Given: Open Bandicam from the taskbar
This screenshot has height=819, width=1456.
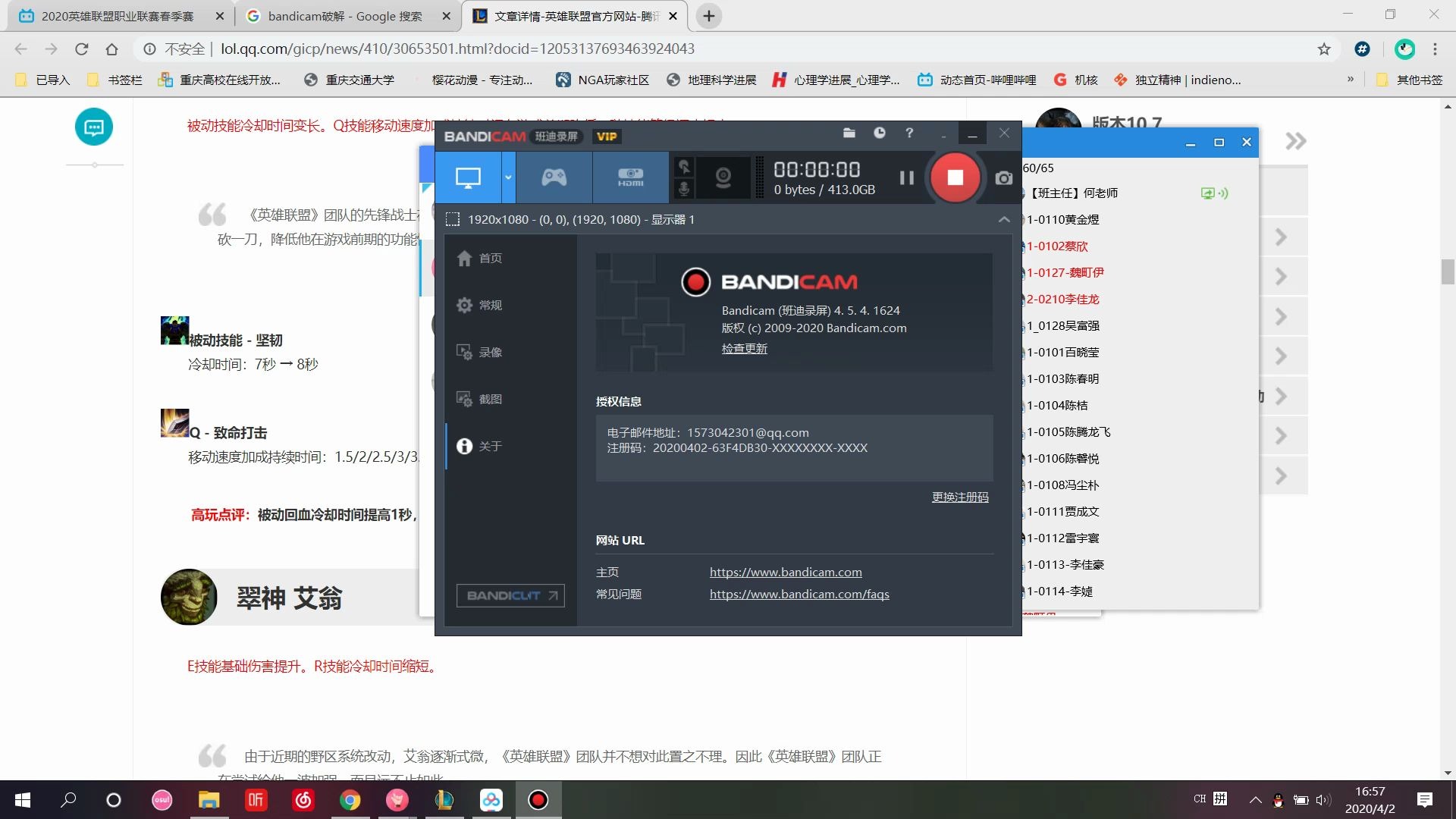Looking at the screenshot, I should (538, 800).
